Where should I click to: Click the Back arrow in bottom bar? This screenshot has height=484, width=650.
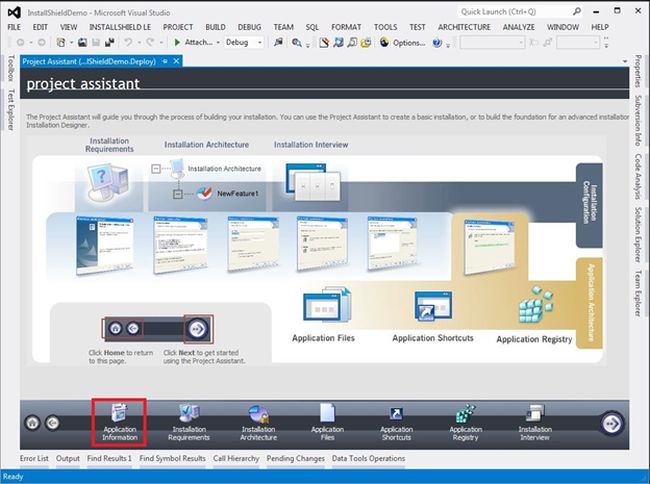[x=52, y=423]
